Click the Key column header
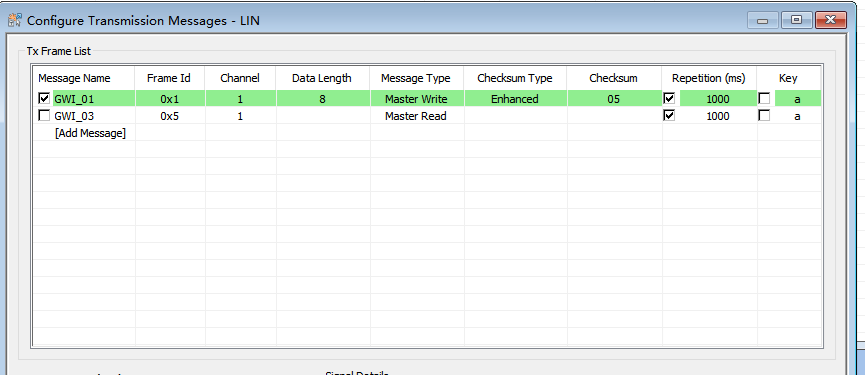 [788, 78]
